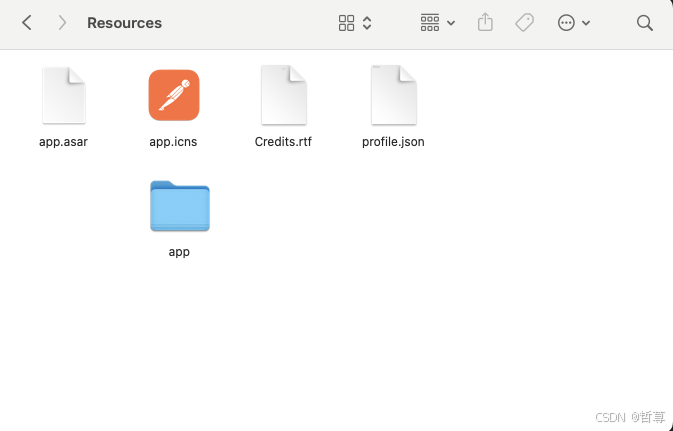Open the search magnifier
This screenshot has width=673, height=431.
[645, 23]
